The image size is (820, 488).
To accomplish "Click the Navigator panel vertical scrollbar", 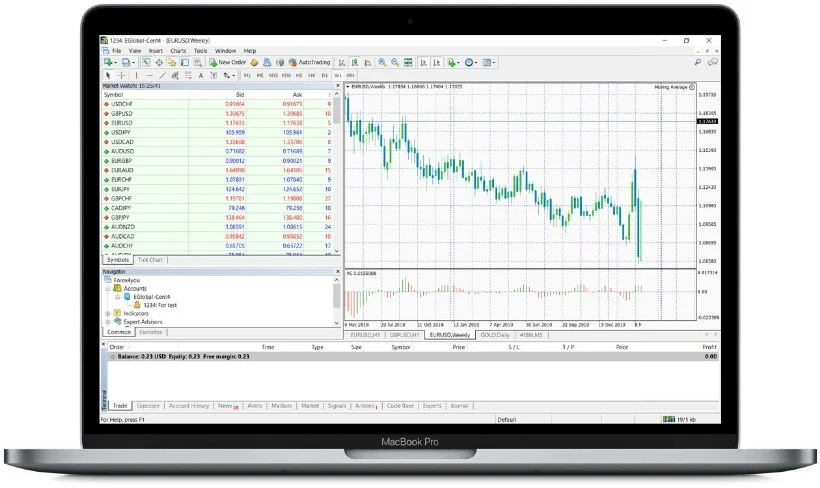I will 337,301.
